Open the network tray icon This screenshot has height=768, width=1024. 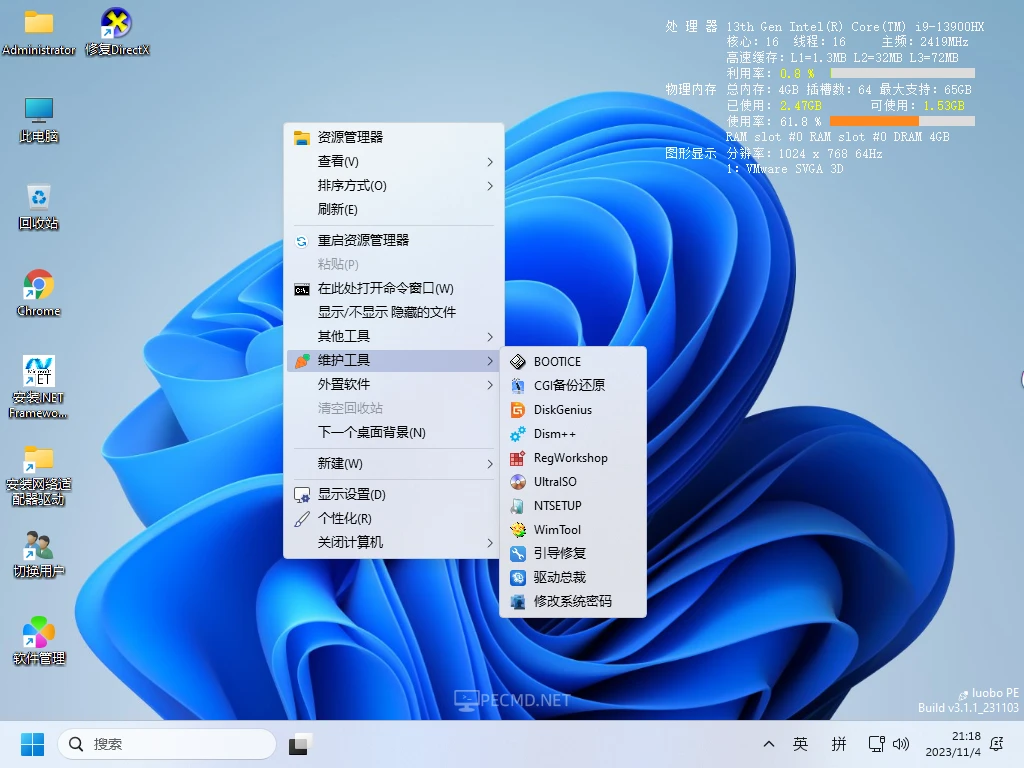(876, 744)
